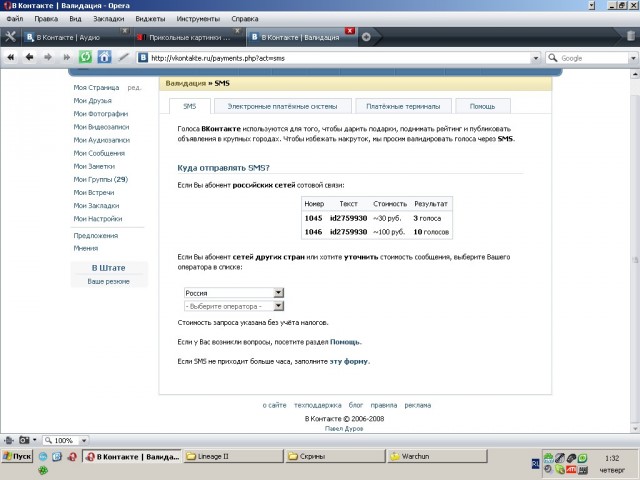Expand the address bar URL history dropdown

pyautogui.click(x=536, y=58)
